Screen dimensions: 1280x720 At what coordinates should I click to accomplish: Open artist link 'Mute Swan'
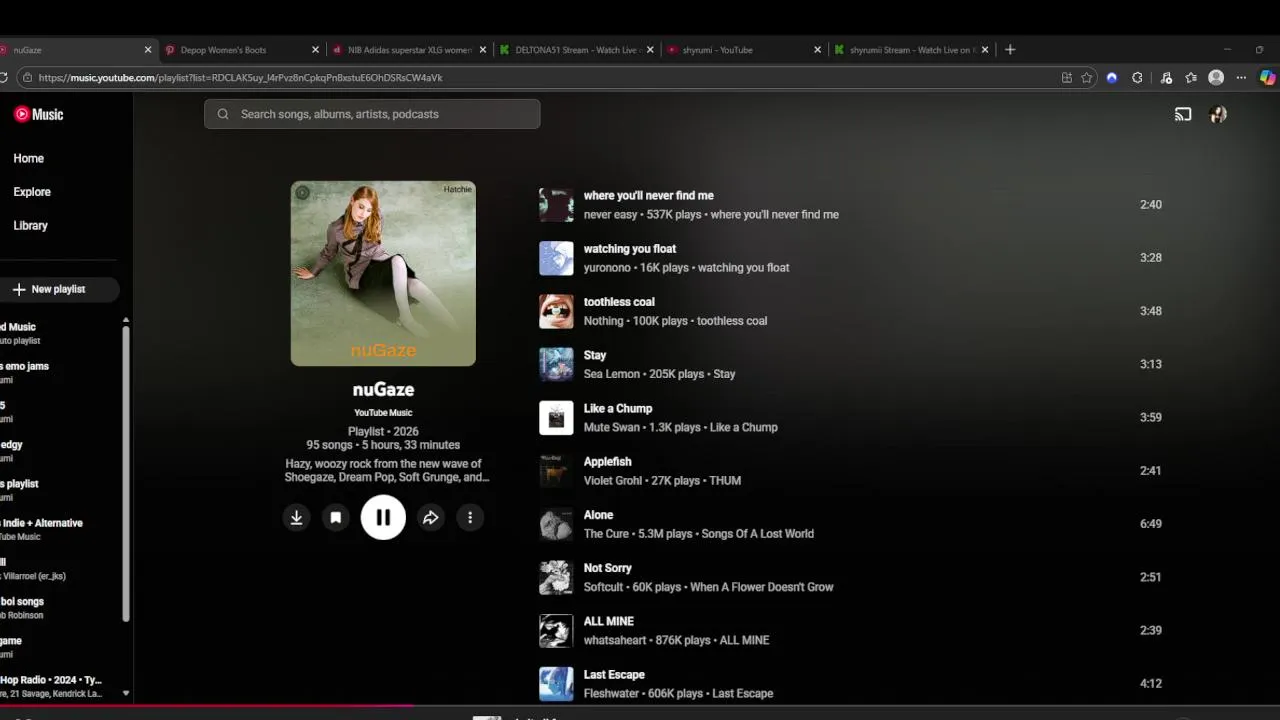[612, 427]
